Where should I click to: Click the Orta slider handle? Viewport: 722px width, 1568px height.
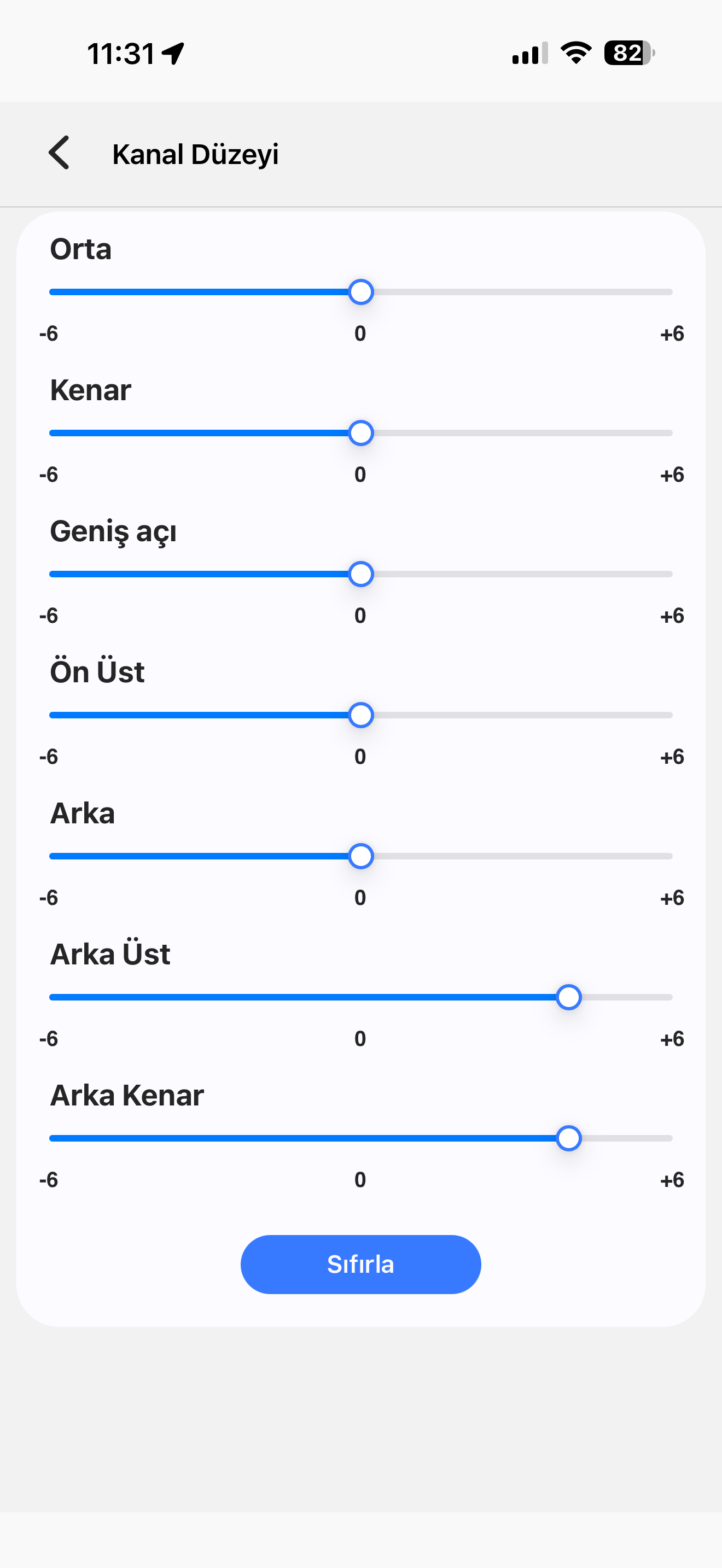(x=361, y=292)
